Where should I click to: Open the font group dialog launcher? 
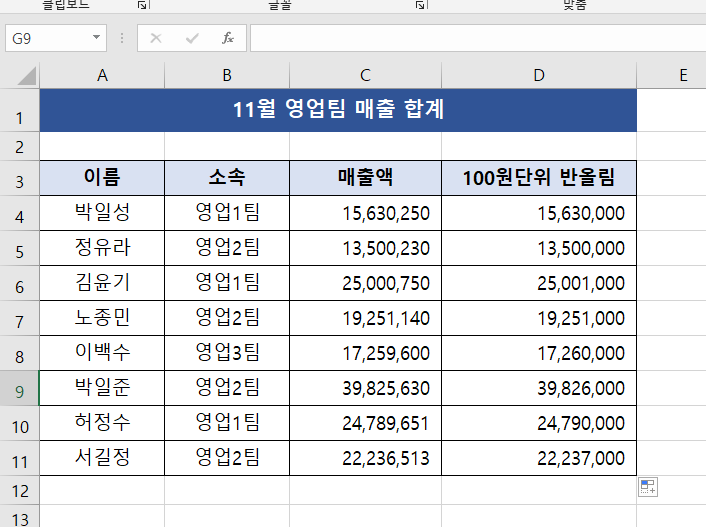click(421, 5)
